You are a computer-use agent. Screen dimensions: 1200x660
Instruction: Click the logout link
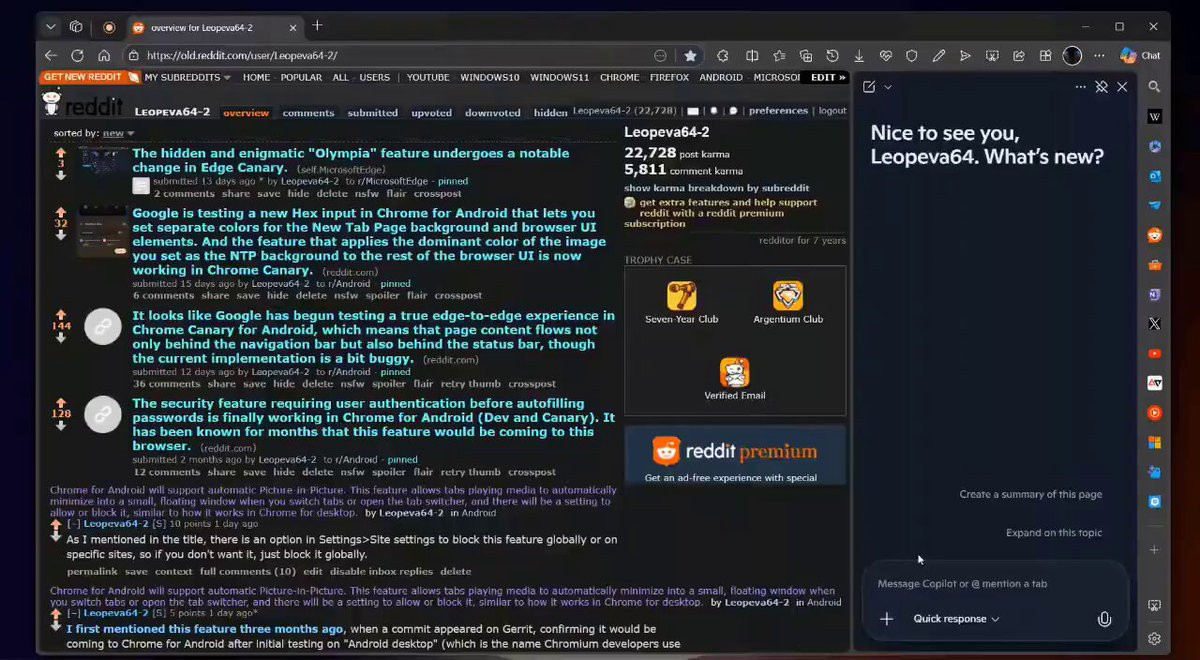click(x=832, y=111)
